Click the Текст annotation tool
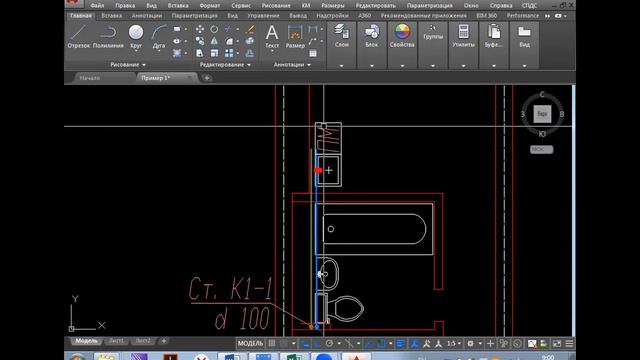 (272, 37)
